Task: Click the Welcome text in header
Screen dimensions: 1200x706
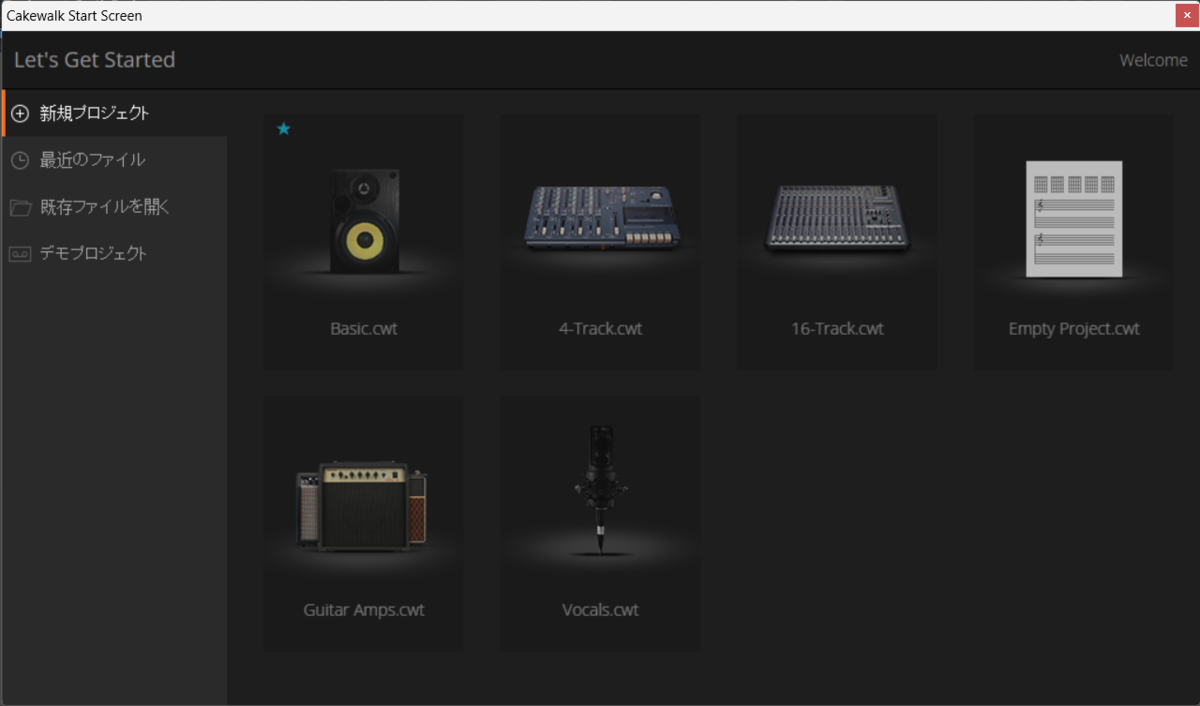Action: click(x=1153, y=60)
